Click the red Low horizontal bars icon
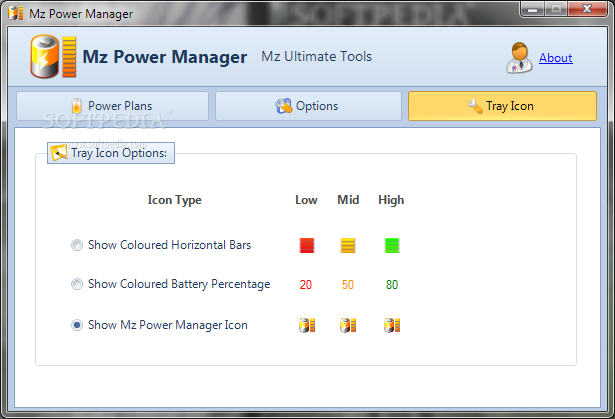 click(x=307, y=246)
